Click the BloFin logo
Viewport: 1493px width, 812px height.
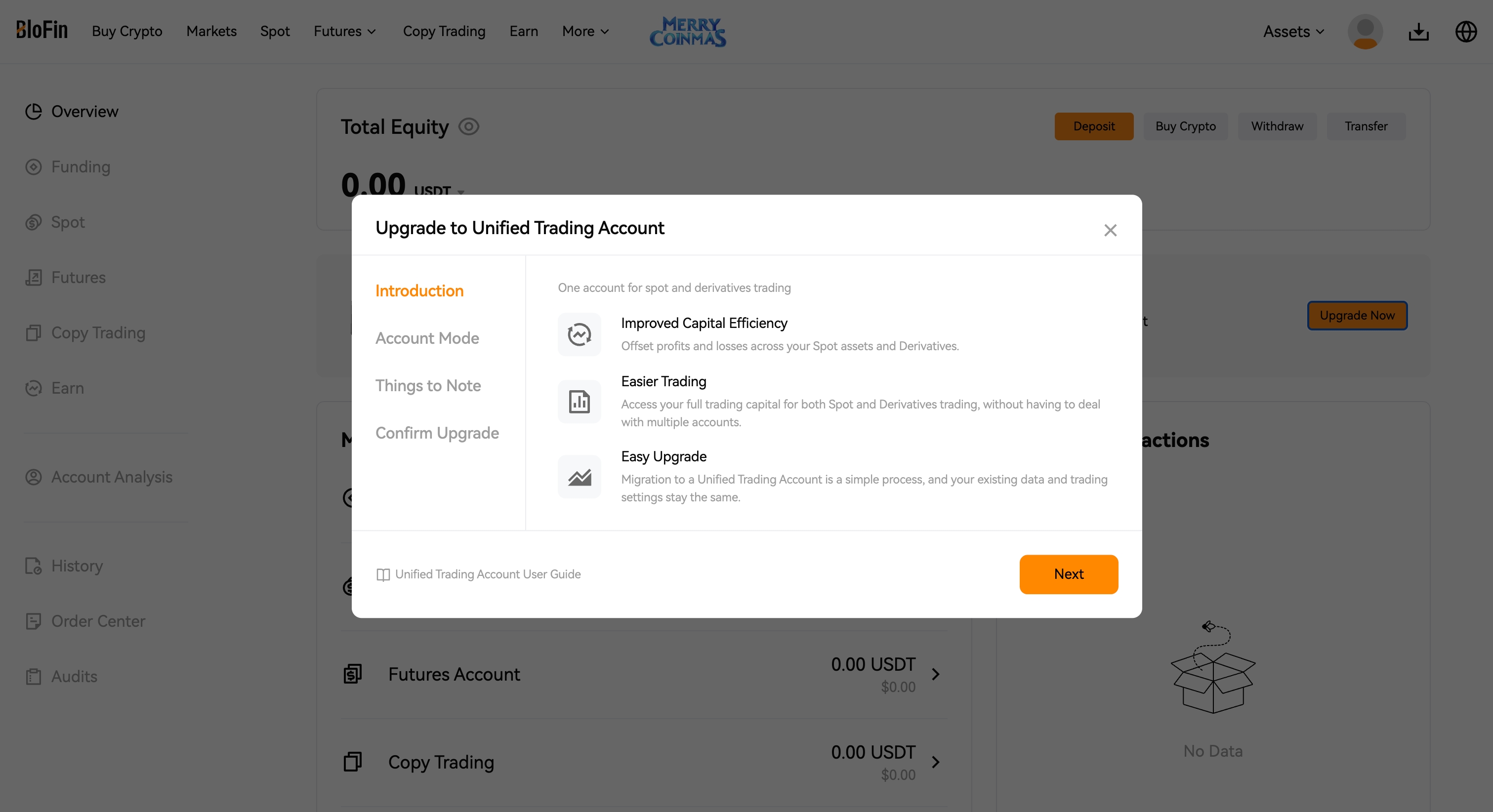[x=41, y=30]
